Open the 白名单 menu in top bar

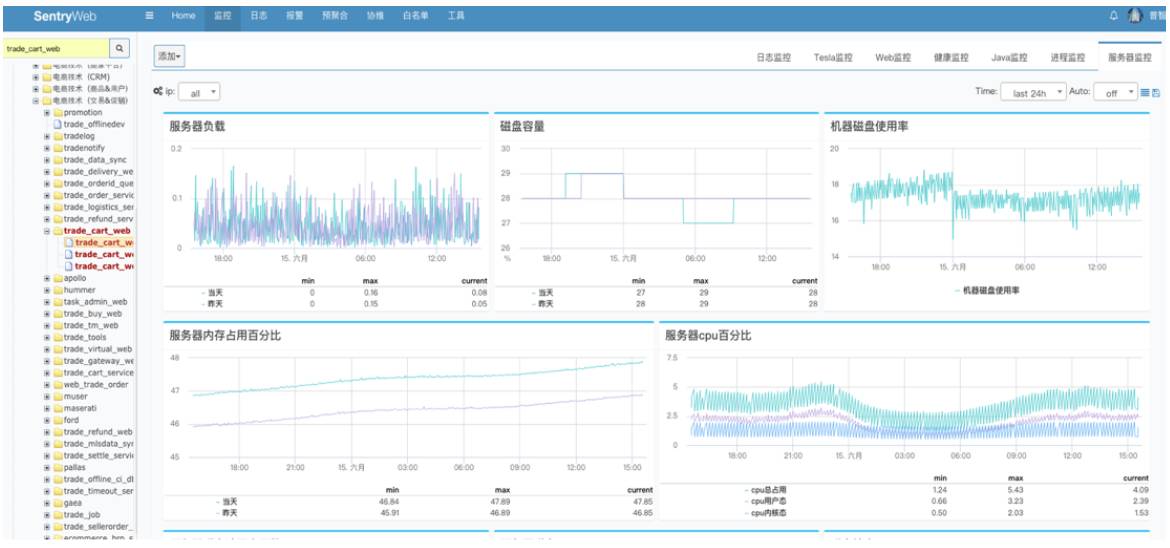[x=416, y=16]
